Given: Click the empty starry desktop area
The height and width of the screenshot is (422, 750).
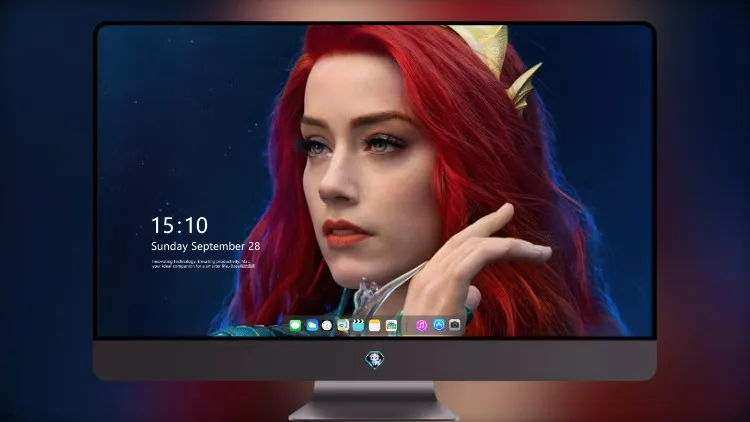Looking at the screenshot, I should pyautogui.click(x=182, y=120).
